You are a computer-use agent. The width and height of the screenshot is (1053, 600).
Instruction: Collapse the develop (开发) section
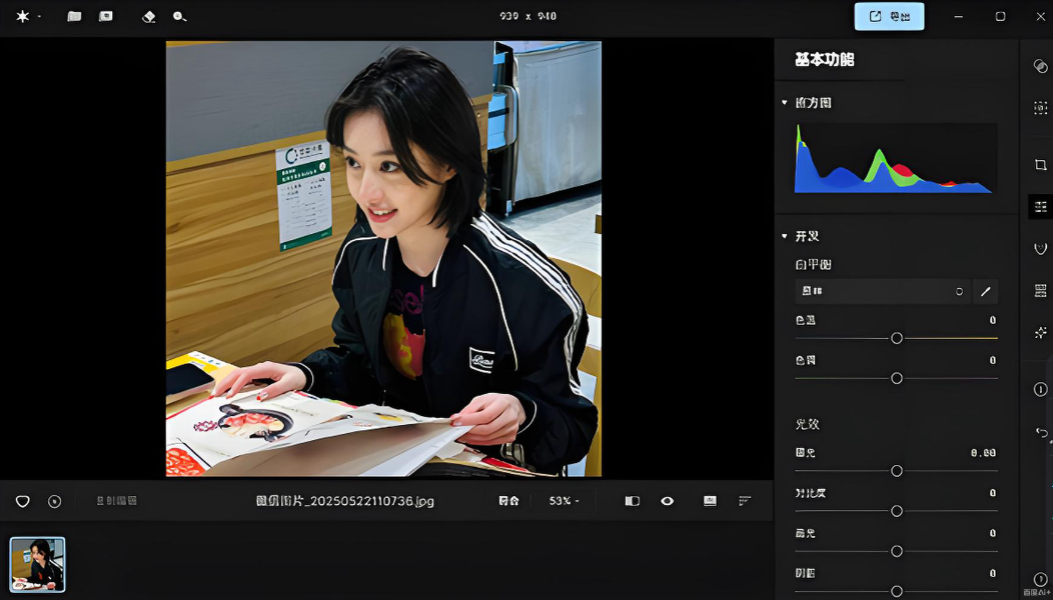(784, 236)
